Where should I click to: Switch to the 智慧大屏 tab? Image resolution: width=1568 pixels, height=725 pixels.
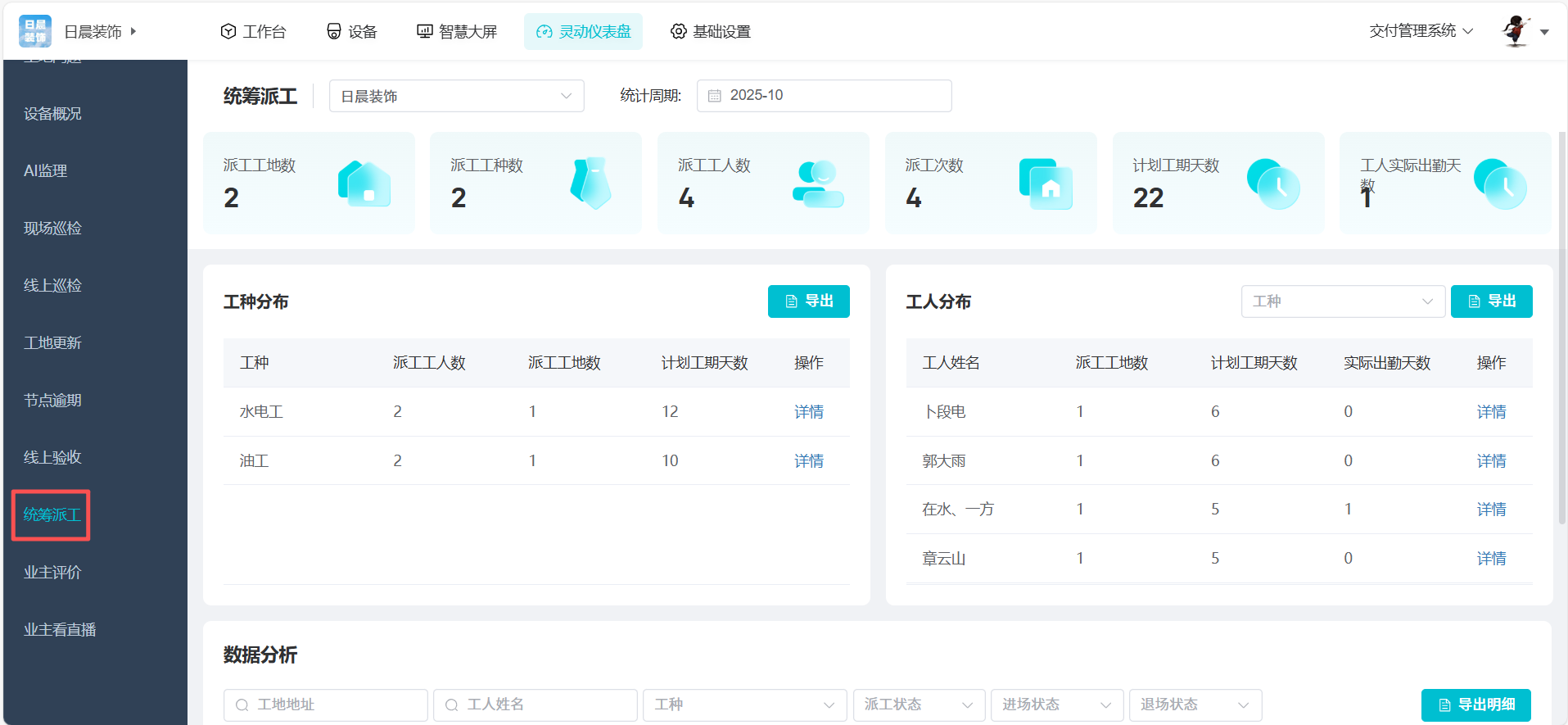[457, 31]
